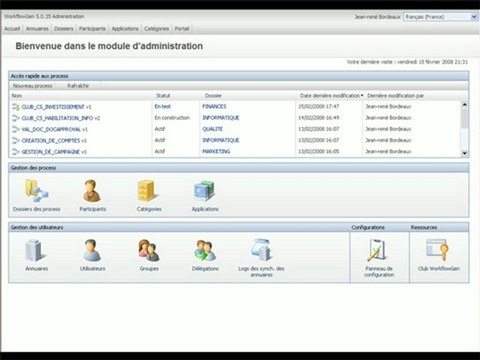Open CLUB_CS_INVESTISSEMENT v1 process link
The height and width of the screenshot is (360, 480).
(56, 107)
